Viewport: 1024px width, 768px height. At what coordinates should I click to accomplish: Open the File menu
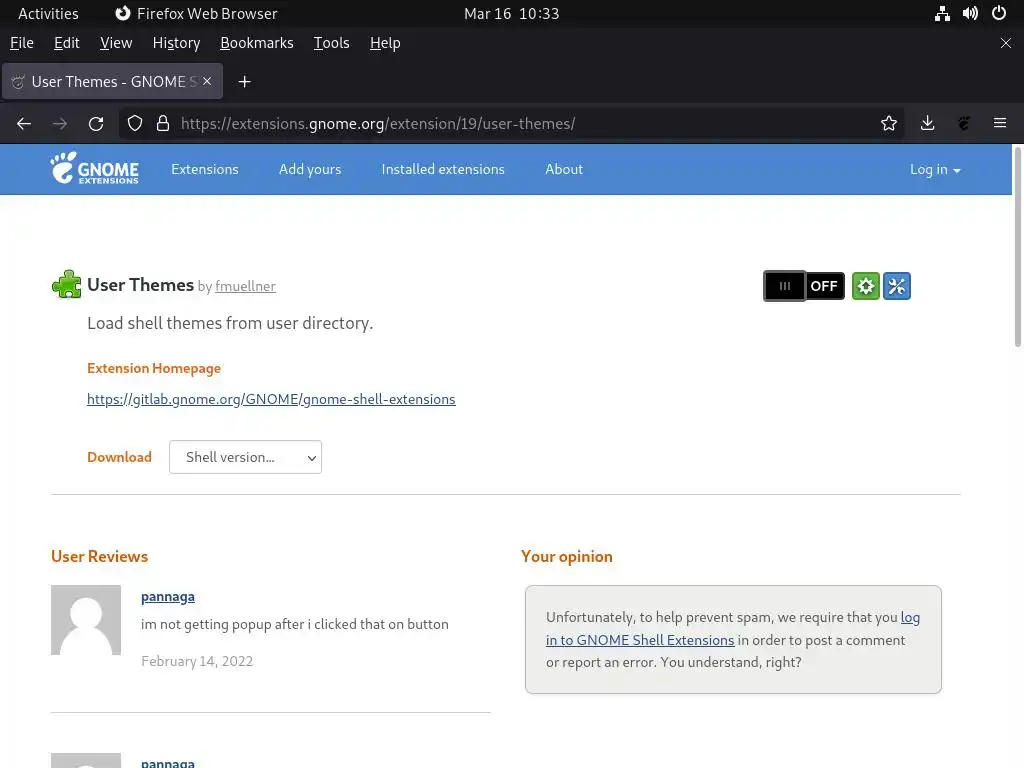click(22, 43)
